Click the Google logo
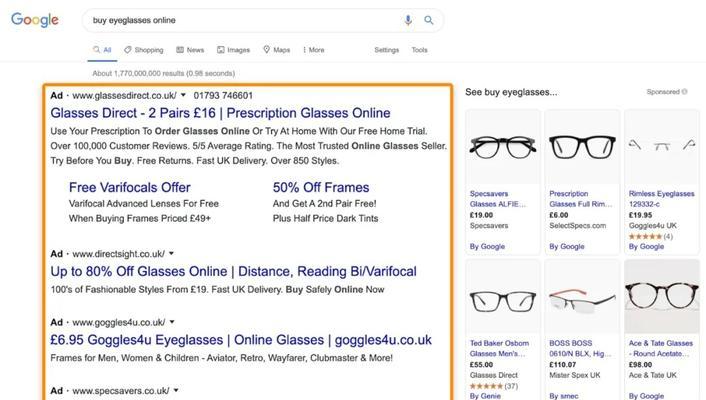This screenshot has height=400, width=706. click(35, 20)
